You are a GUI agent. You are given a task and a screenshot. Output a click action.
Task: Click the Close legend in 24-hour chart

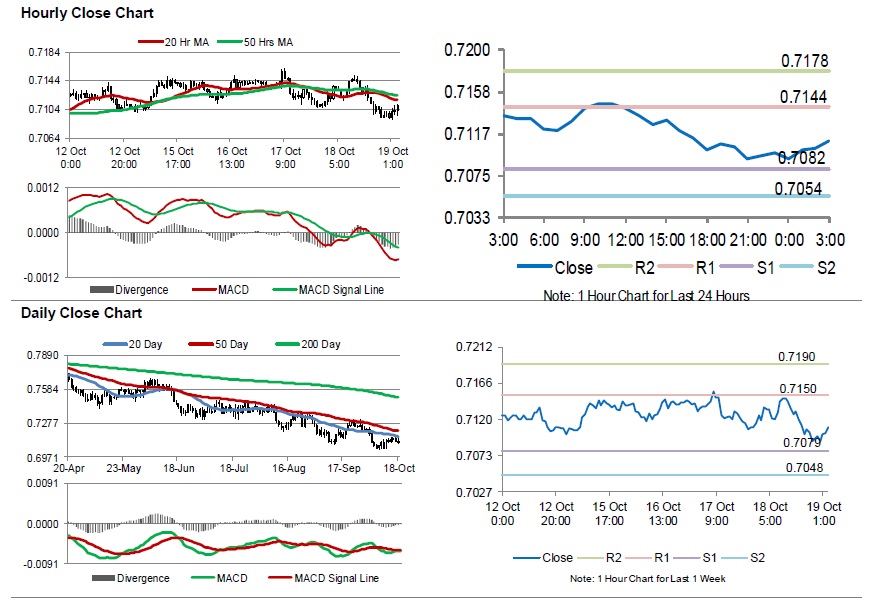(x=555, y=267)
